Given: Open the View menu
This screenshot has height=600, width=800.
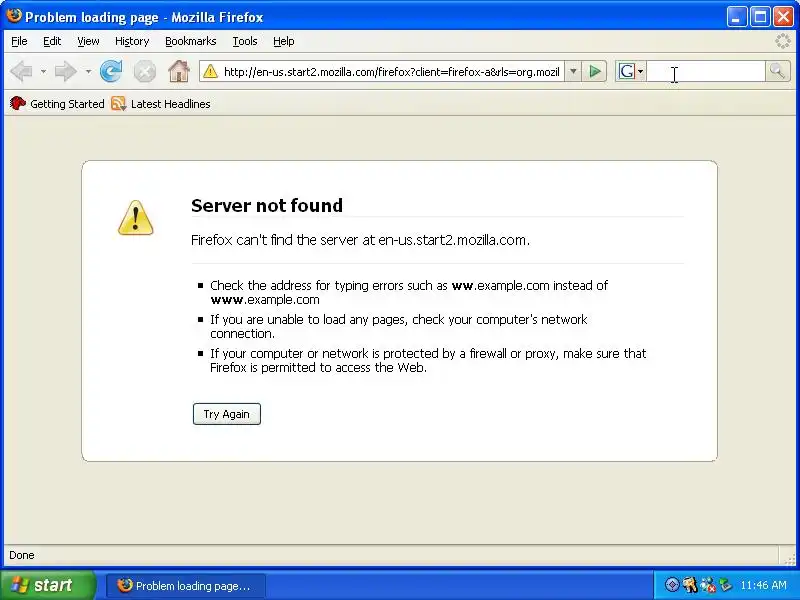Looking at the screenshot, I should pos(88,41).
